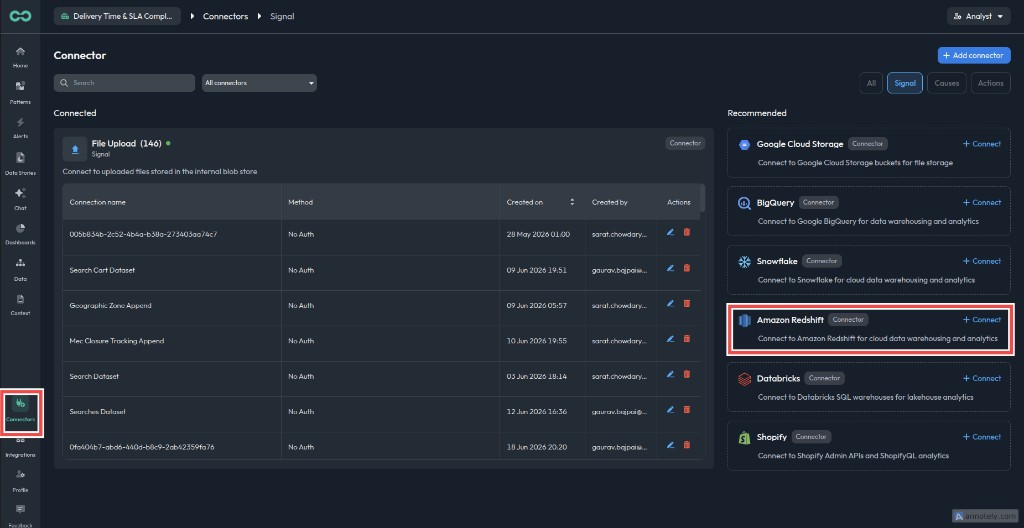Click the infinity app logo
The height and width of the screenshot is (528, 1024).
[x=20, y=16]
